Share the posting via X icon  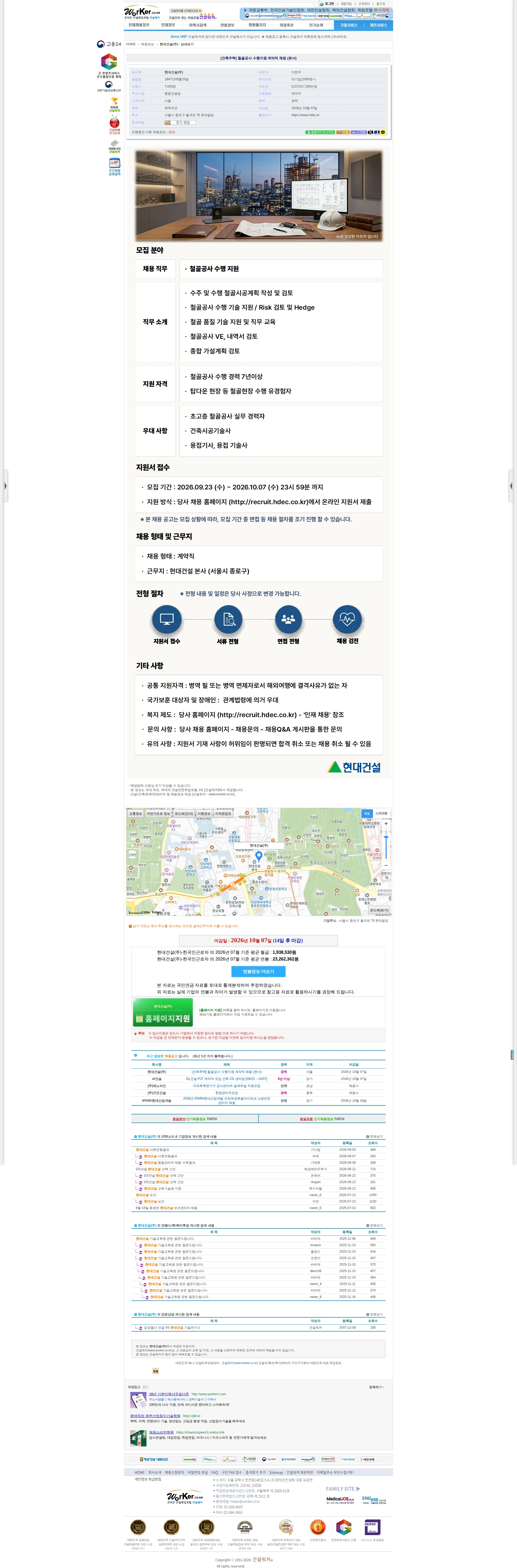[x=371, y=132]
